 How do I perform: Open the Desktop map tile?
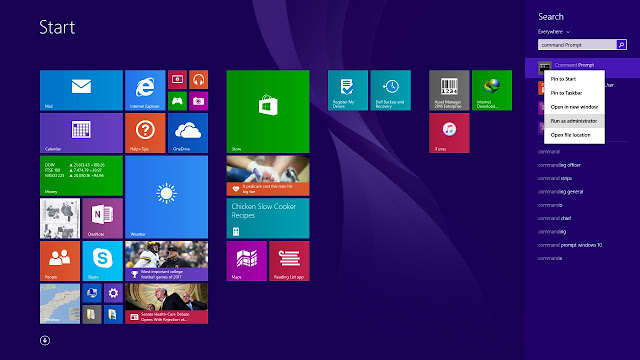60,304
